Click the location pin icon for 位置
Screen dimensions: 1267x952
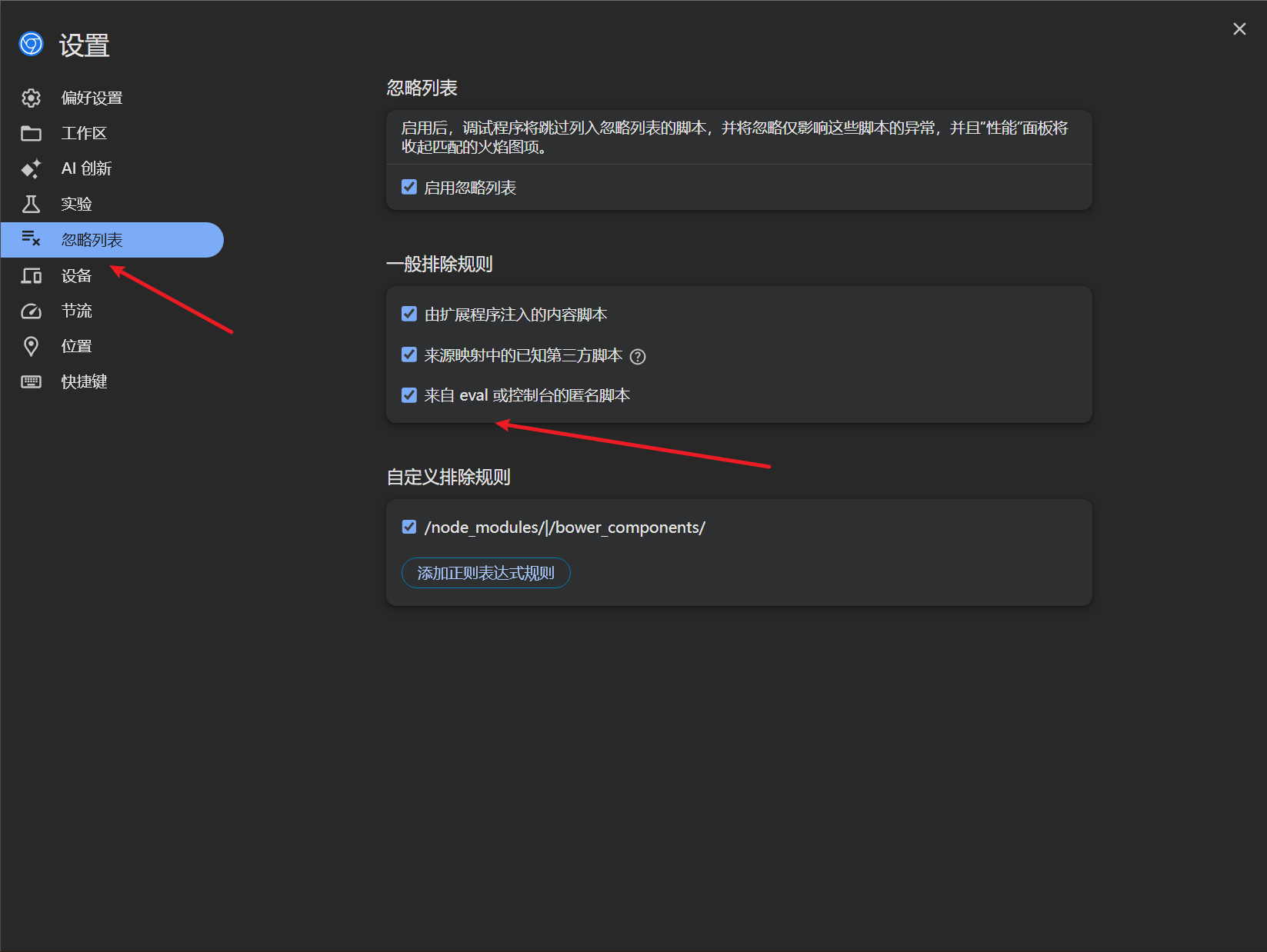coord(31,346)
